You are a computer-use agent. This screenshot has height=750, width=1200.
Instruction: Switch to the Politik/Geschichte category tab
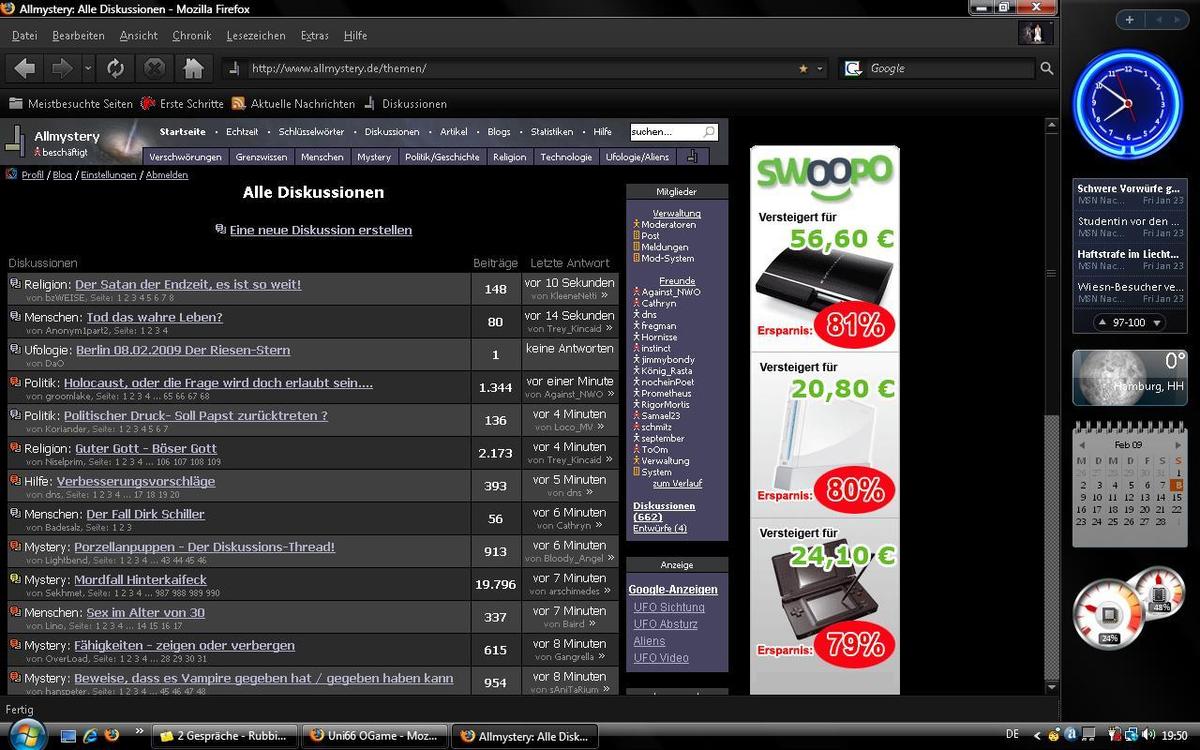pyautogui.click(x=443, y=157)
